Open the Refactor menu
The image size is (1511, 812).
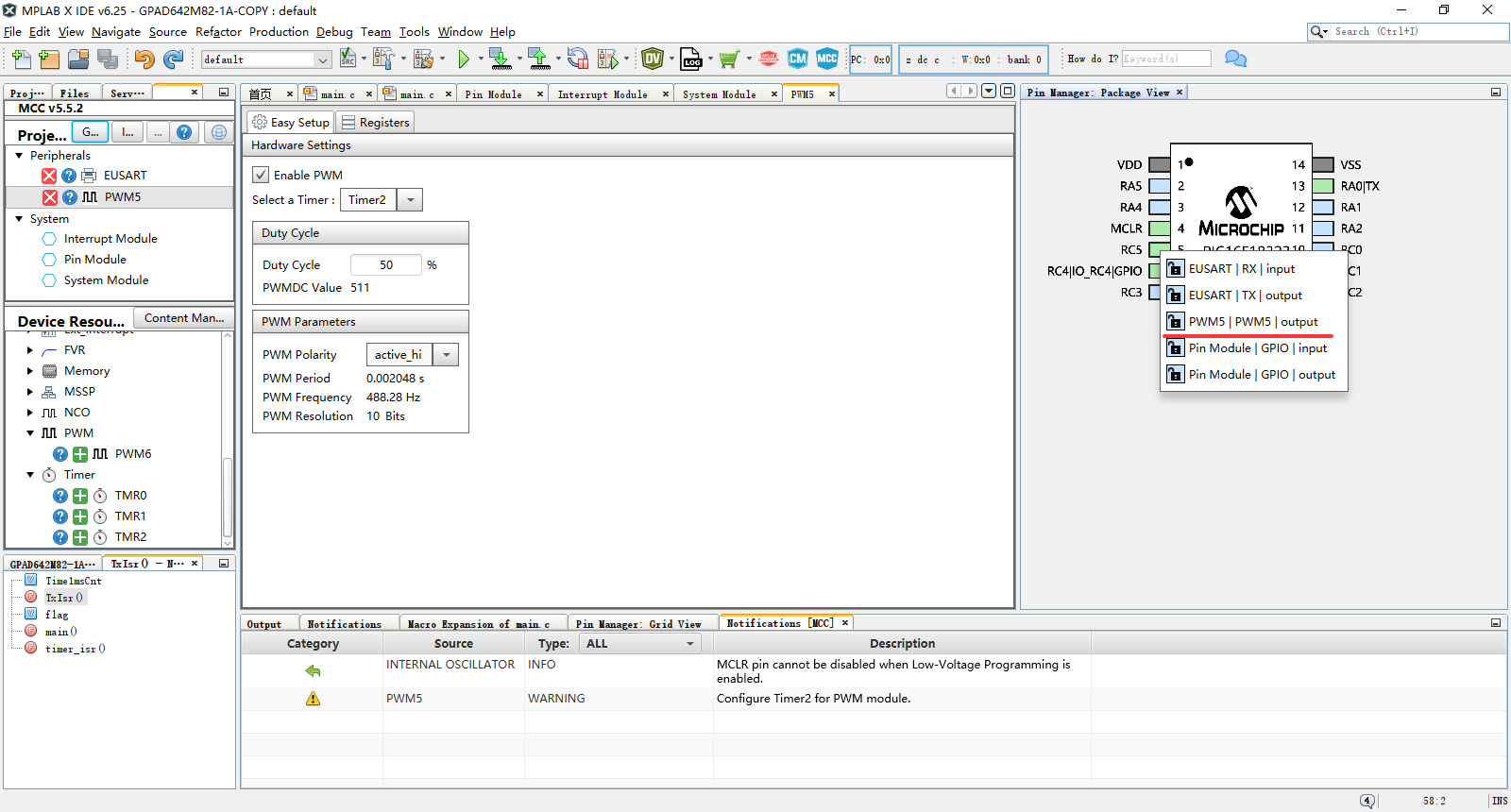pyautogui.click(x=218, y=31)
